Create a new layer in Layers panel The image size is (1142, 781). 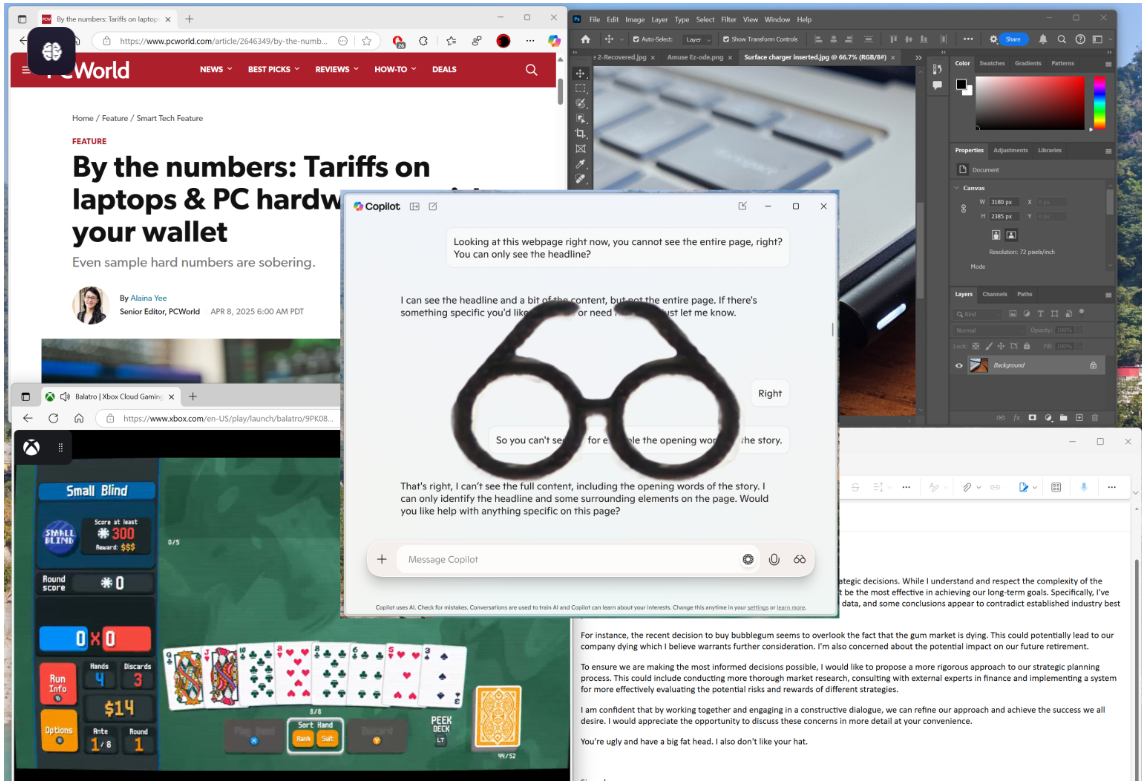1079,417
